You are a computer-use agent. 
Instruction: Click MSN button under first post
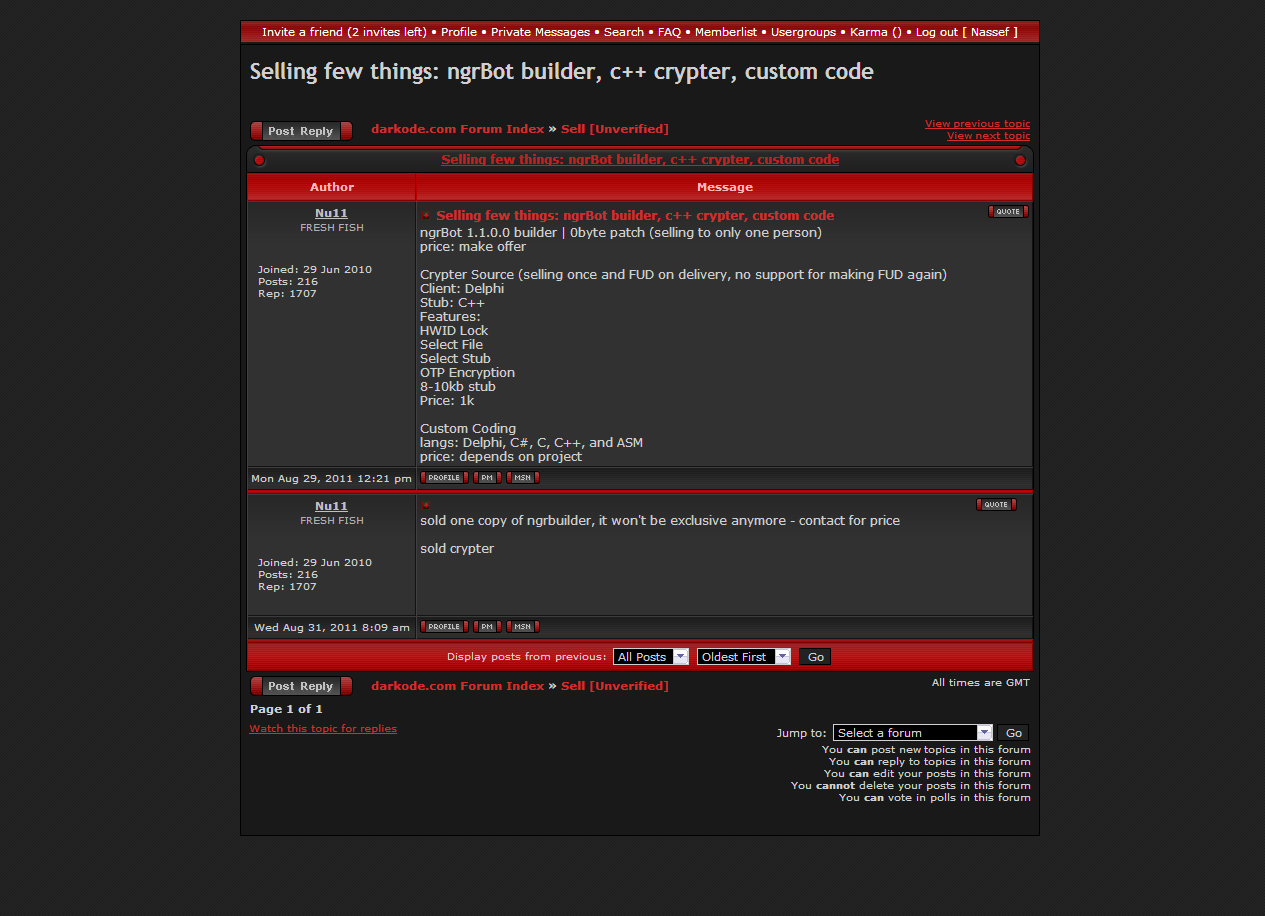523,478
